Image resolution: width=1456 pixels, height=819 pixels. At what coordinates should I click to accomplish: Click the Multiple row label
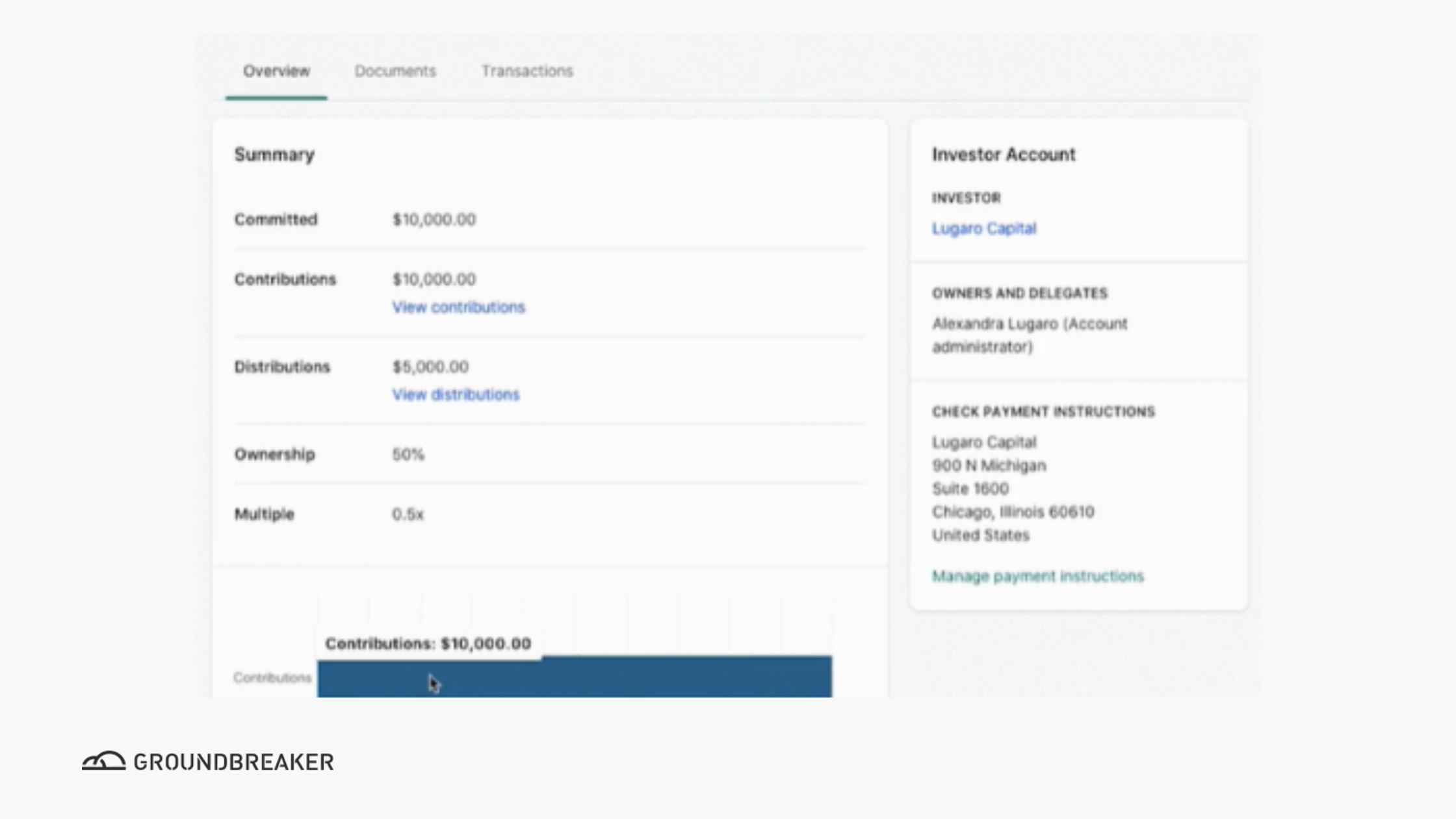point(264,514)
